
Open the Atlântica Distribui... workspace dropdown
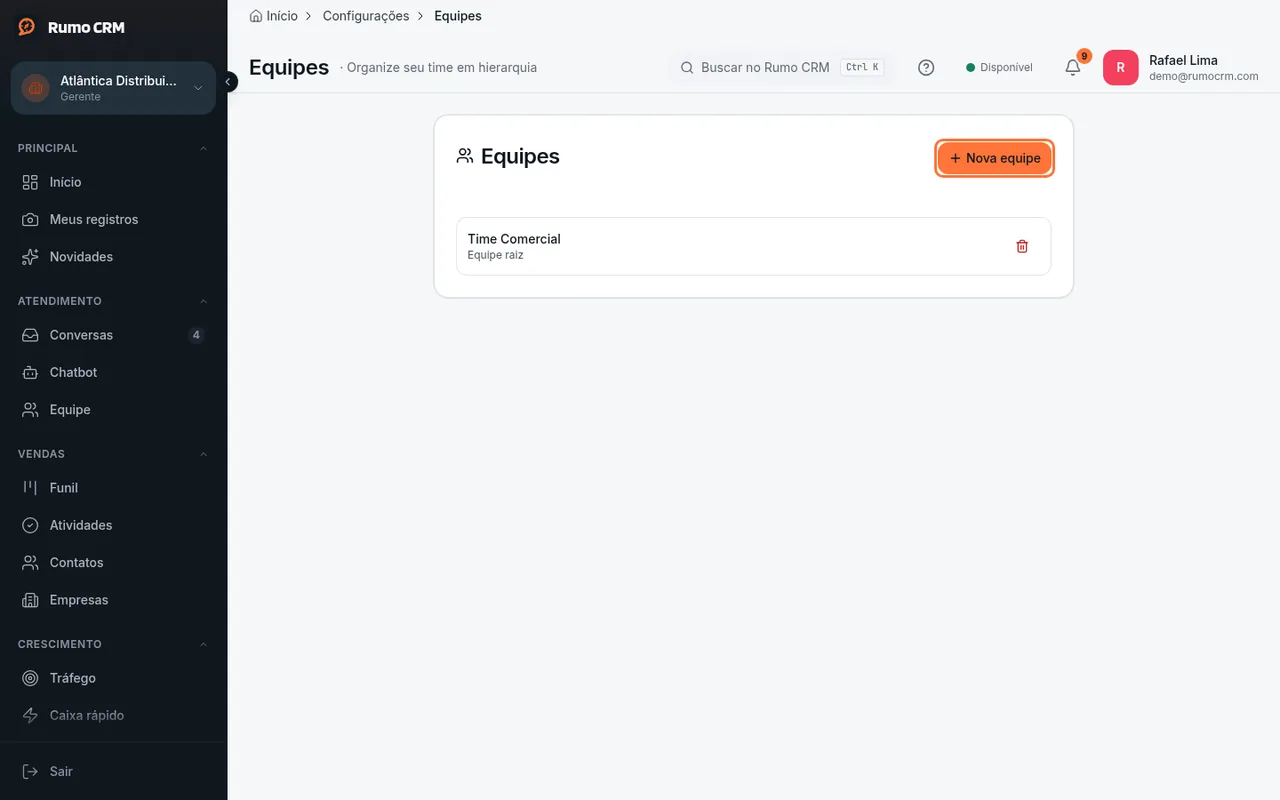pyautogui.click(x=113, y=88)
